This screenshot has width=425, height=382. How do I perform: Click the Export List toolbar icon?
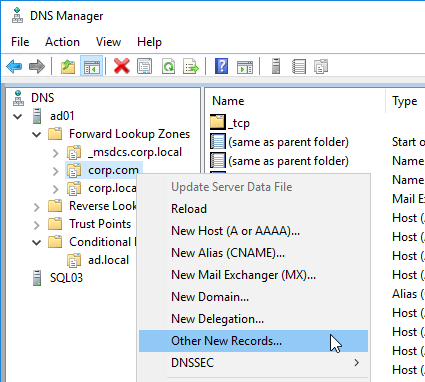(191, 66)
